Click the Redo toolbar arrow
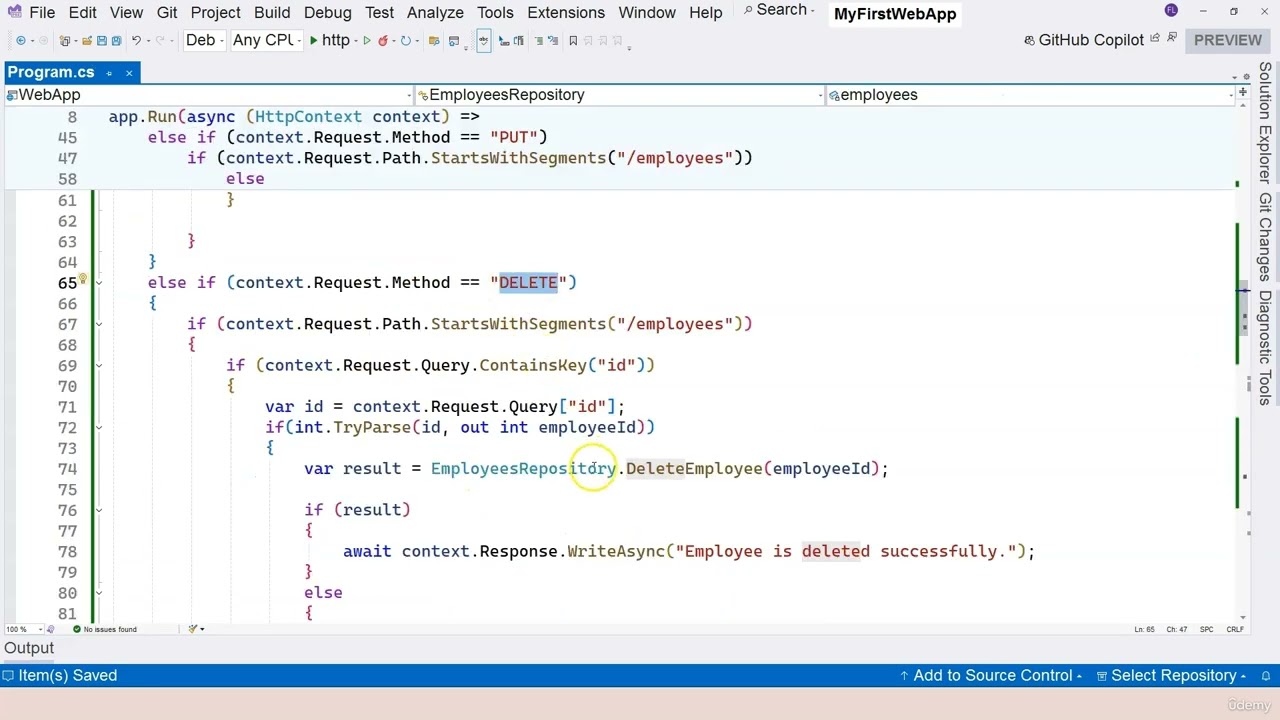The image size is (1280, 720). point(160,40)
